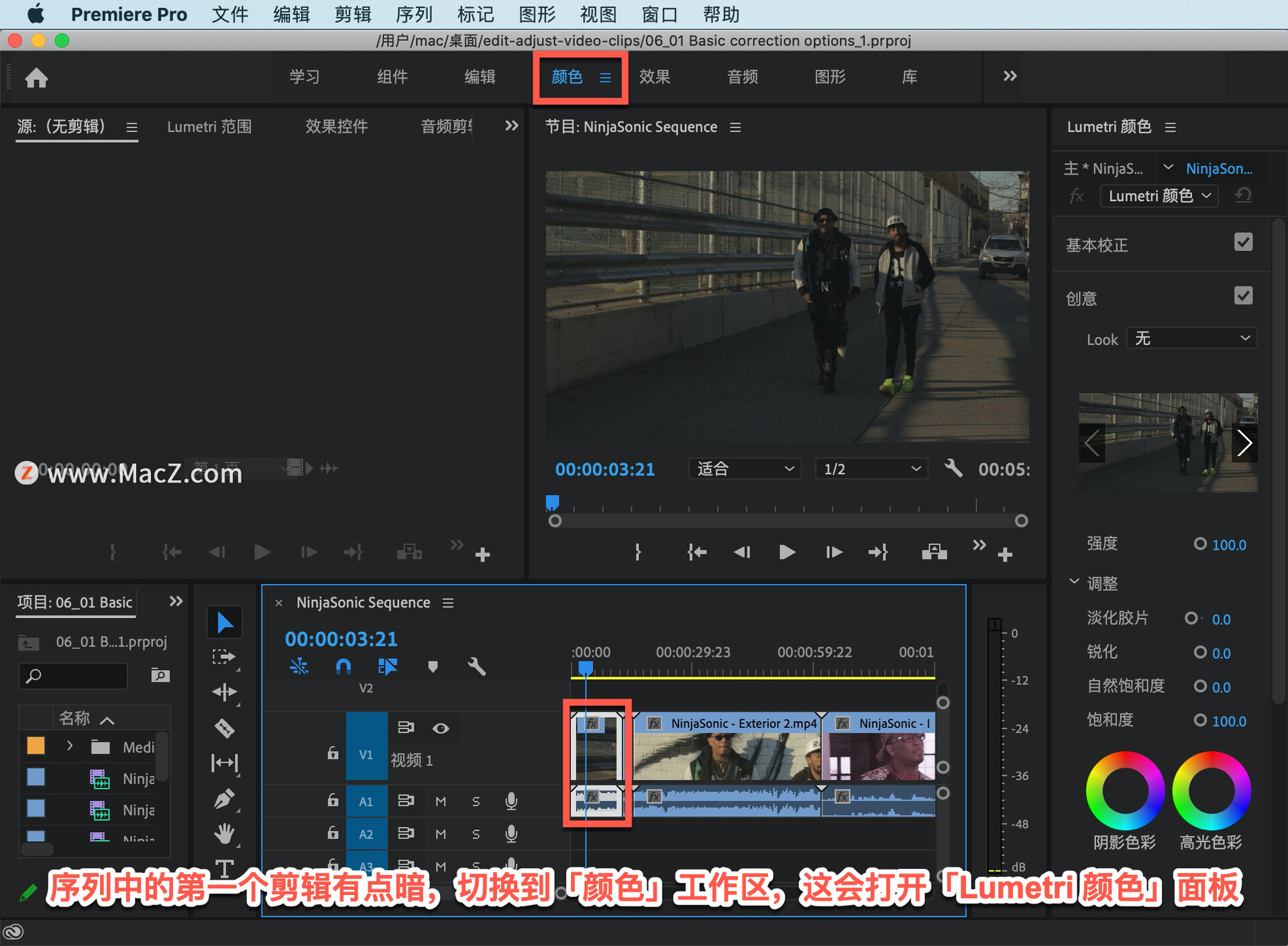Screen dimensions: 1288x946
Task: Click the 阴影色彩 color wheel
Action: 1125,790
